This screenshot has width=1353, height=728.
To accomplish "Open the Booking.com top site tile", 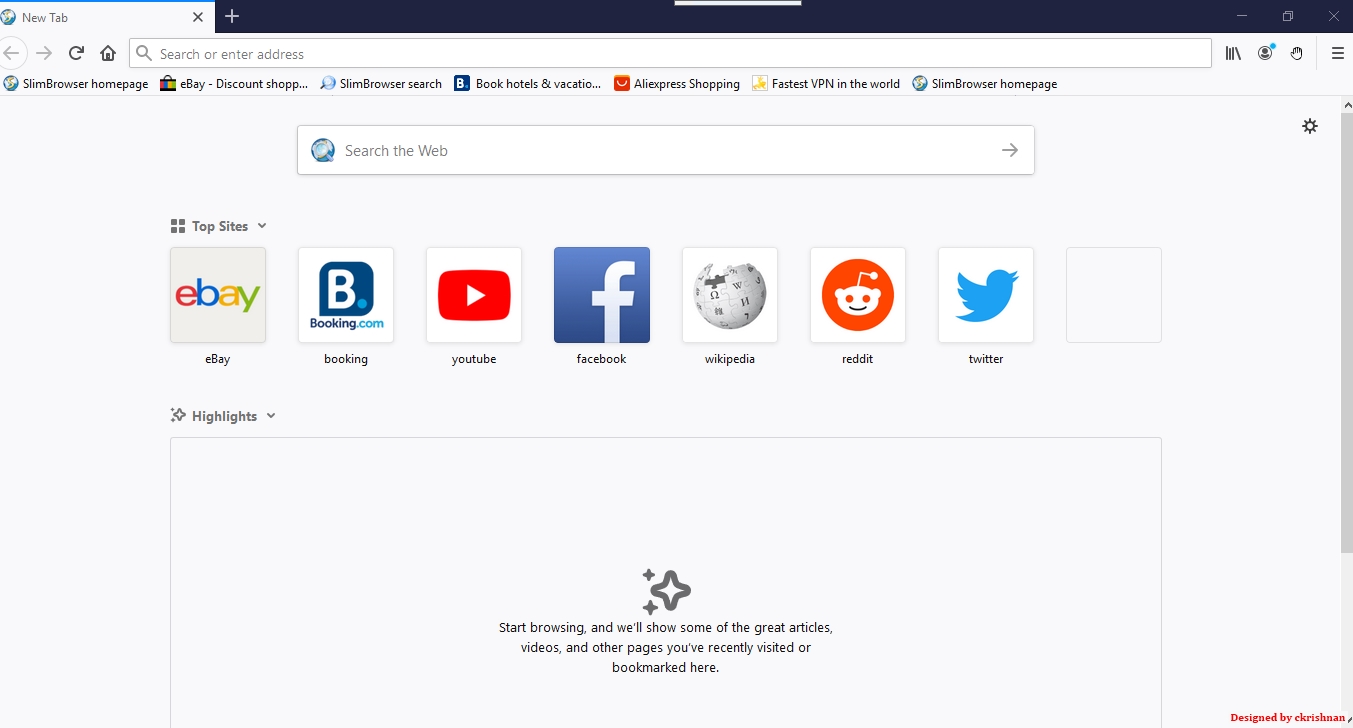I will coord(346,295).
